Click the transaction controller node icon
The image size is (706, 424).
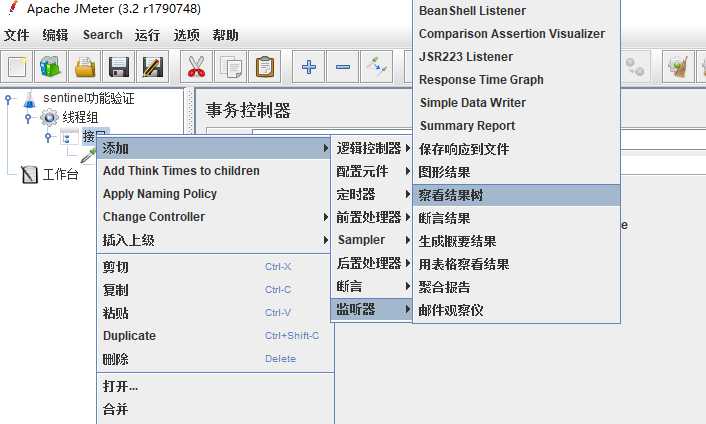tap(68, 137)
